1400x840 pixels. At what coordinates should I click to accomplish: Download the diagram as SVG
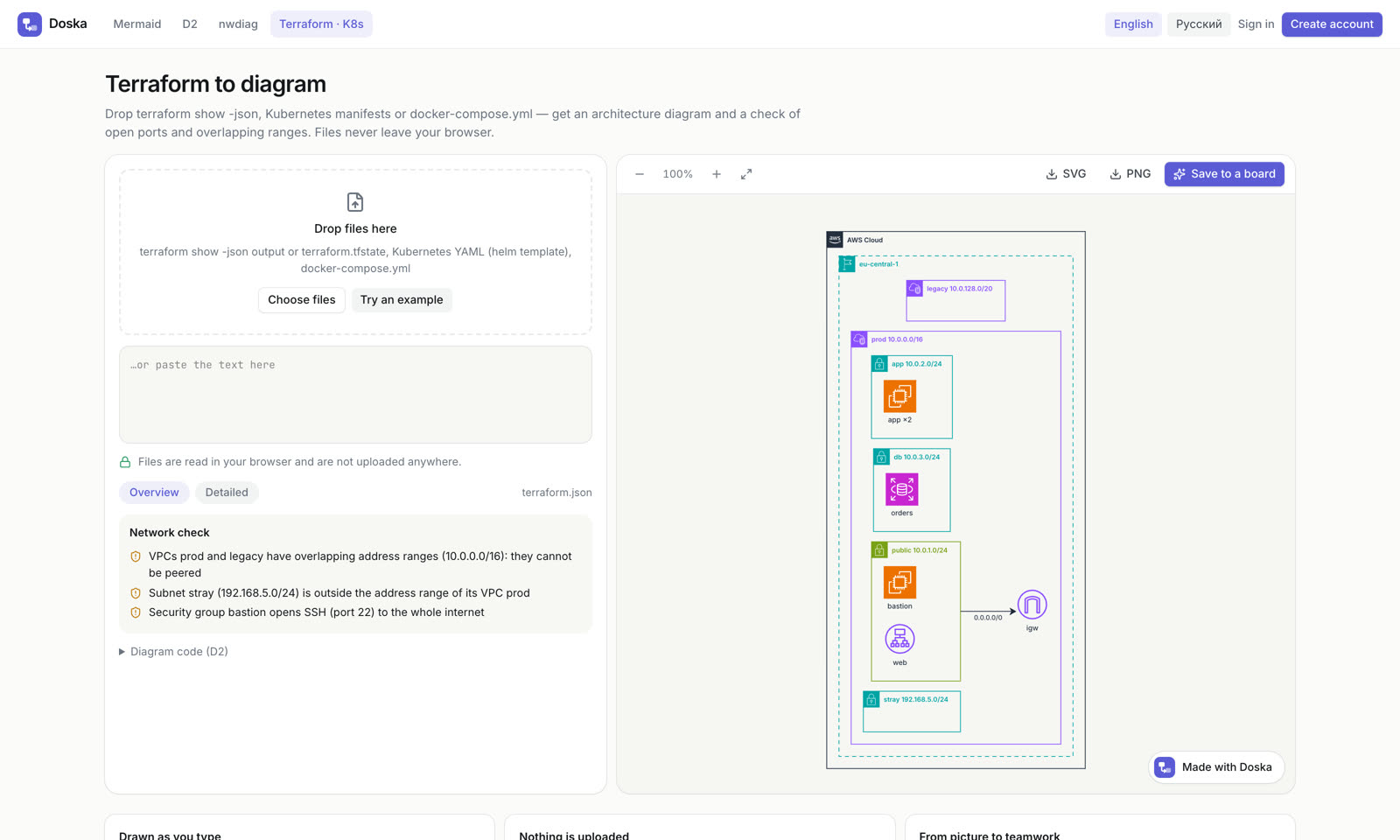1066,174
